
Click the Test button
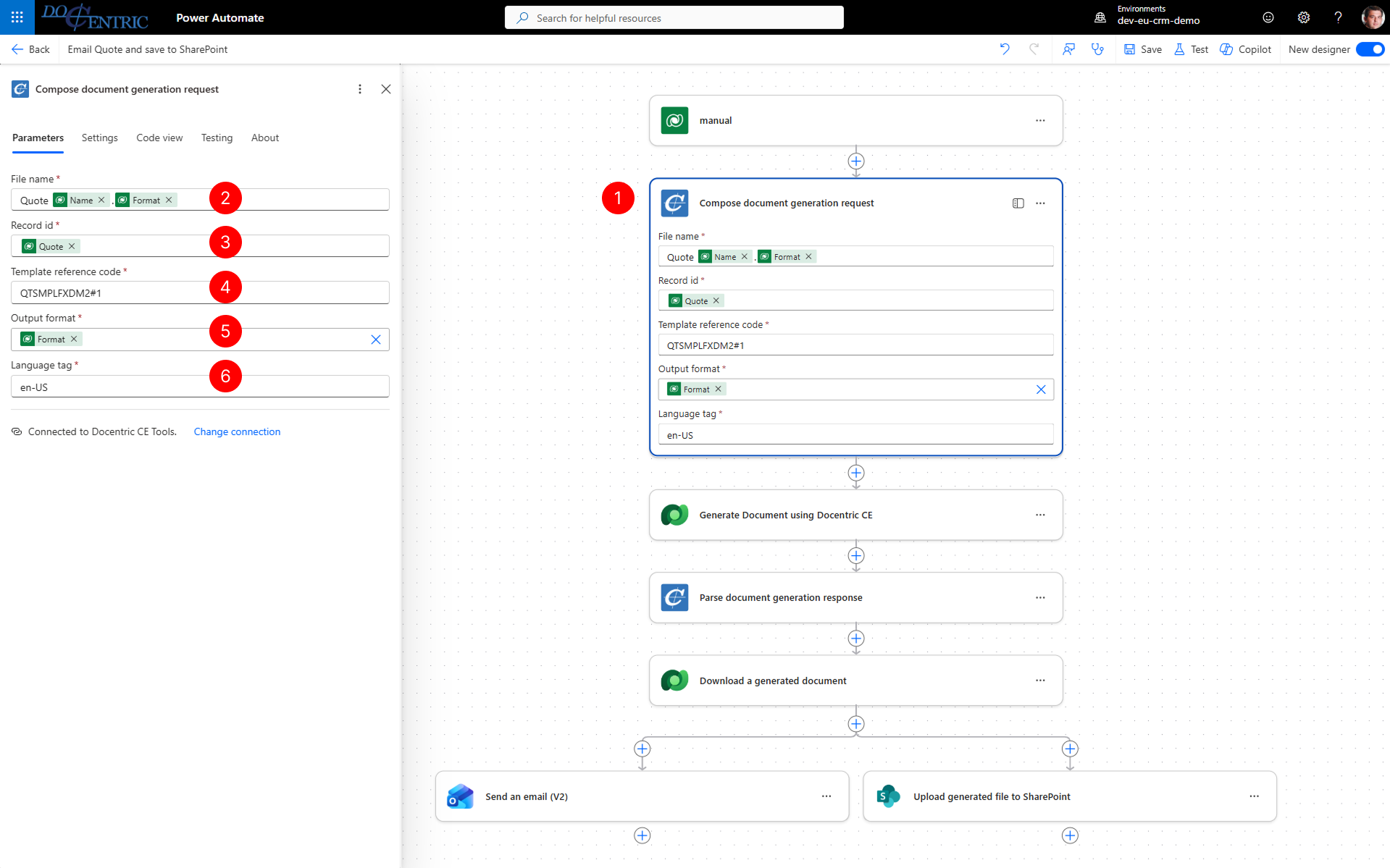(x=1191, y=49)
